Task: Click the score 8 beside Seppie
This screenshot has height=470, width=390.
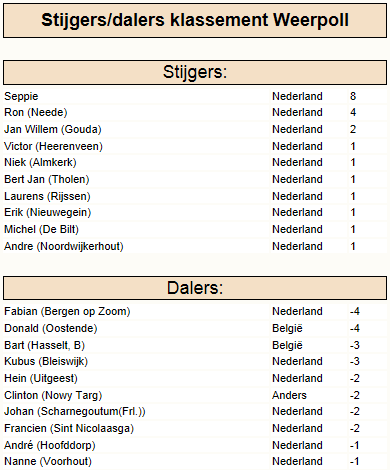Action: pyautogui.click(x=353, y=96)
